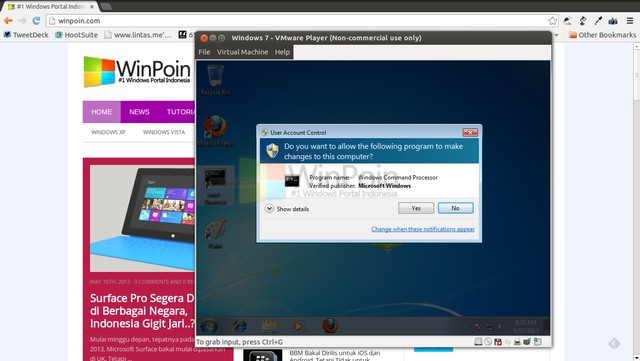Open the VMware File menu

click(204, 52)
